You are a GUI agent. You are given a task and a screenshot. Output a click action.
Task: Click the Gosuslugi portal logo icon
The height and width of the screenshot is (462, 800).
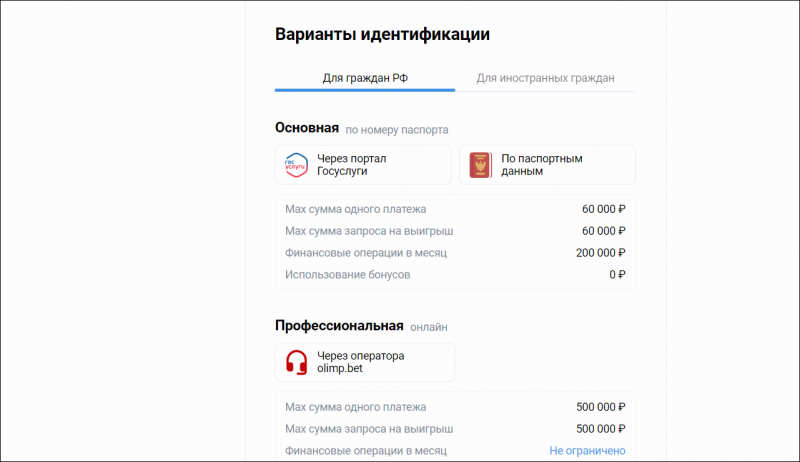point(296,165)
